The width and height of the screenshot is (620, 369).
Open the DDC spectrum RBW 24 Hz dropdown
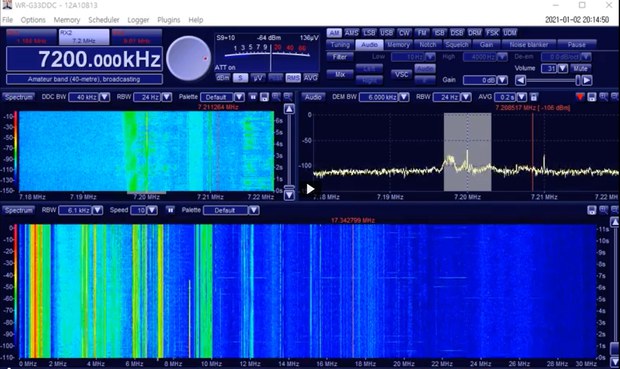tap(167, 97)
